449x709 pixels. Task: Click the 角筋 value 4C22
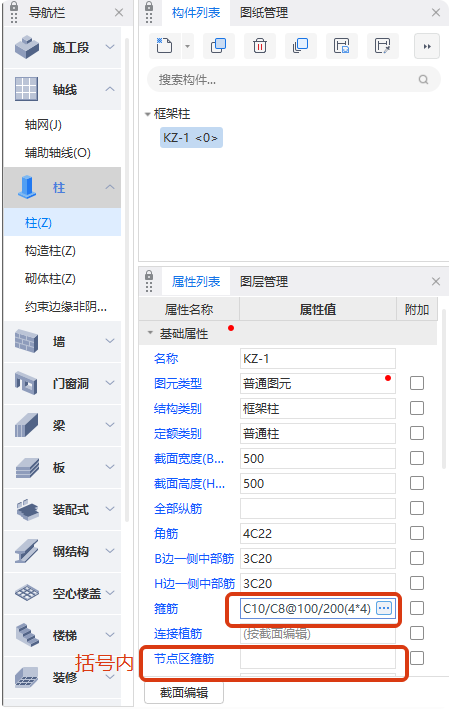tap(318, 534)
